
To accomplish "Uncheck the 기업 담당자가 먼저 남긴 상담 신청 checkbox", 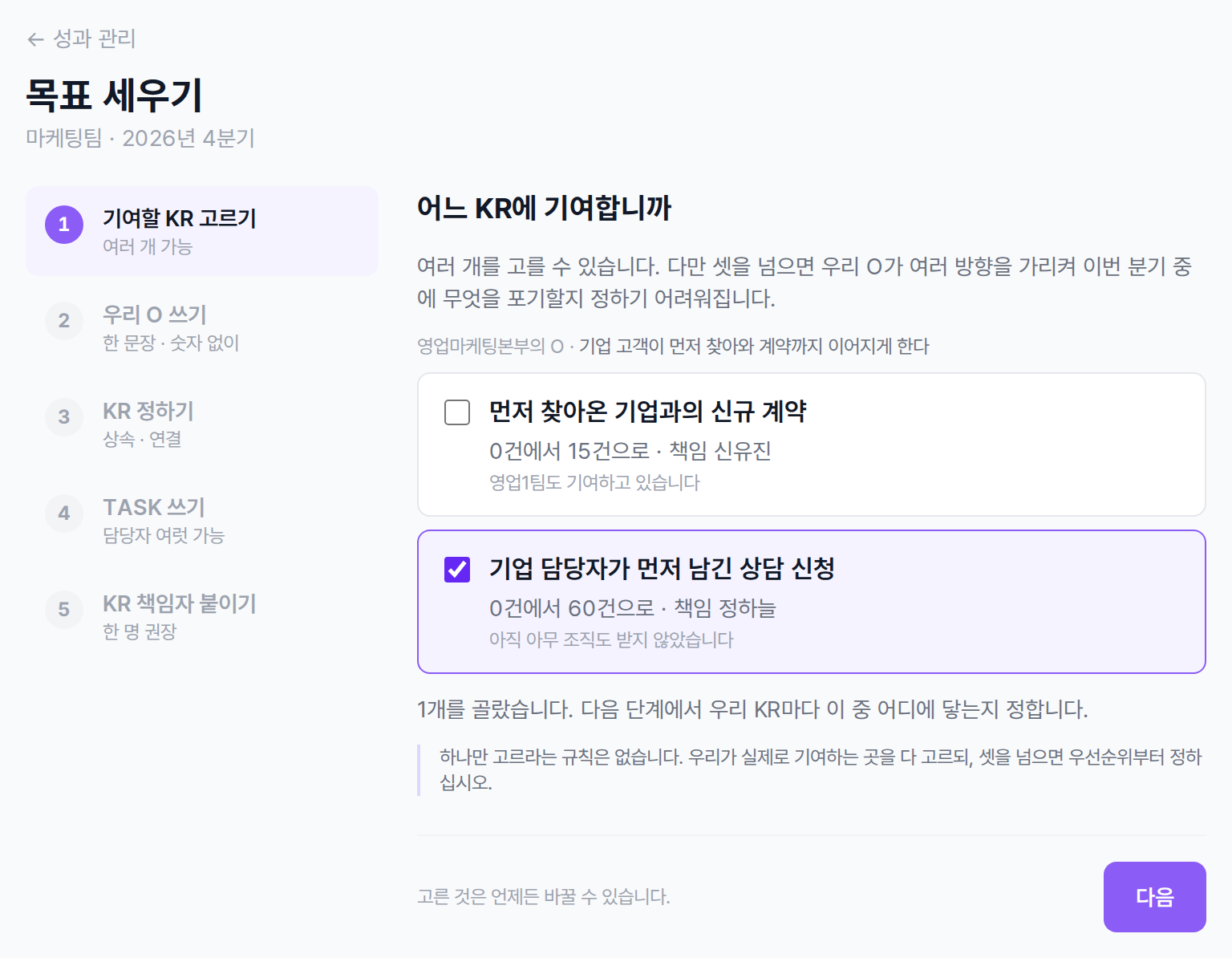I will (x=457, y=570).
